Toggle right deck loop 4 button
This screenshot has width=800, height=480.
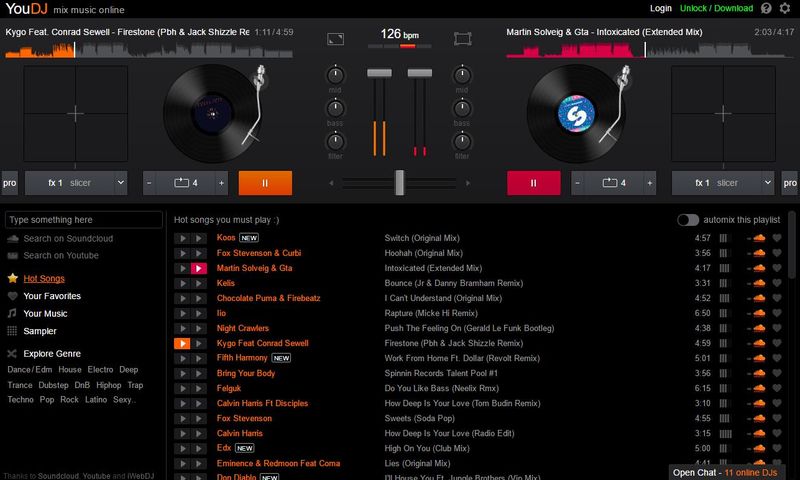[614, 183]
